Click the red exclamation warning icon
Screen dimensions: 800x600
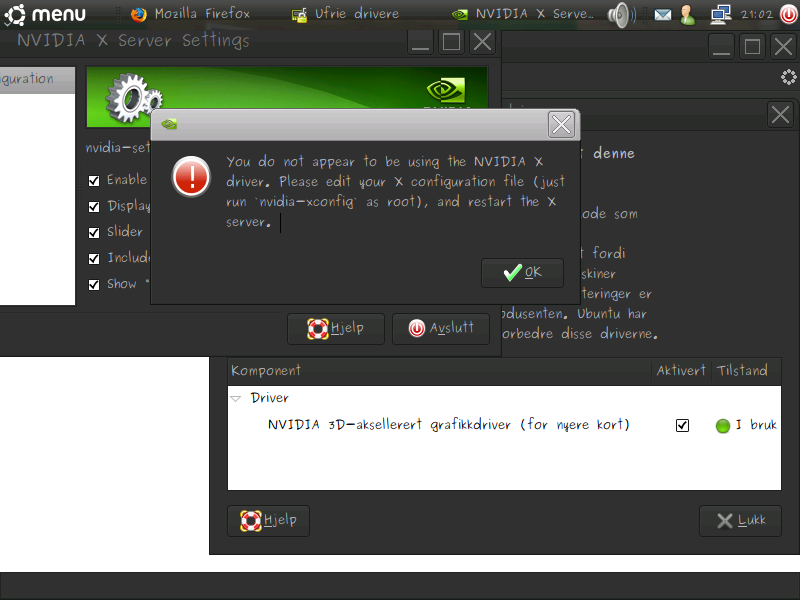pyautogui.click(x=191, y=177)
